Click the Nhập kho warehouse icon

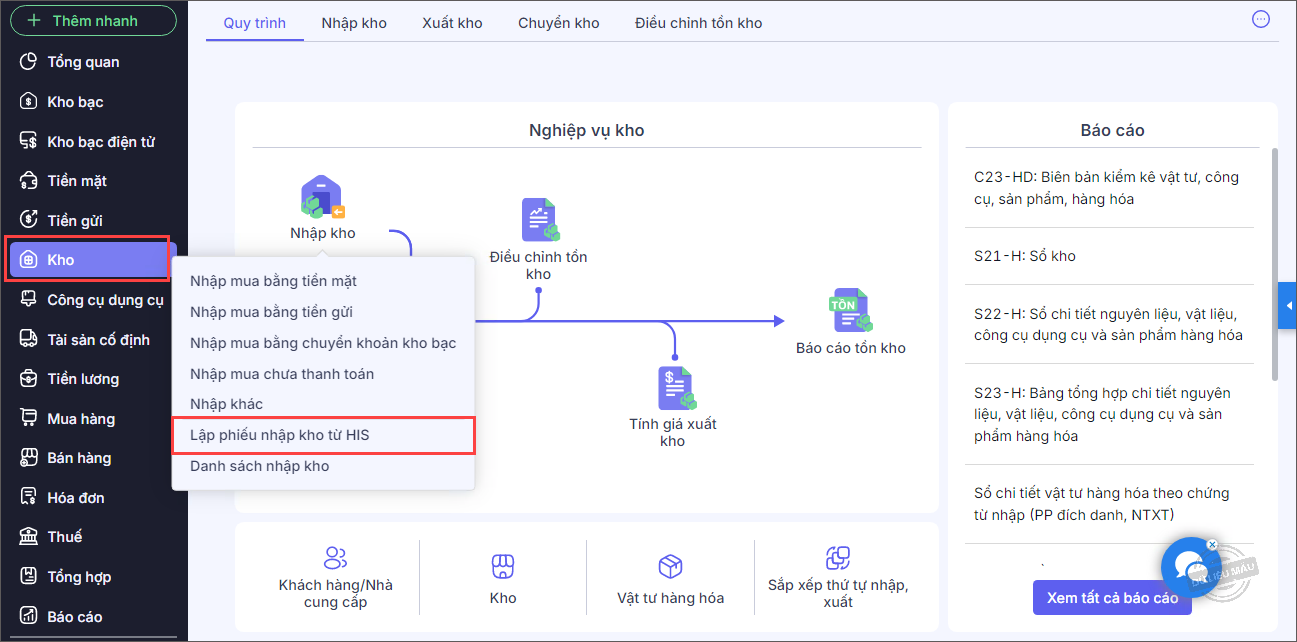[x=322, y=198]
